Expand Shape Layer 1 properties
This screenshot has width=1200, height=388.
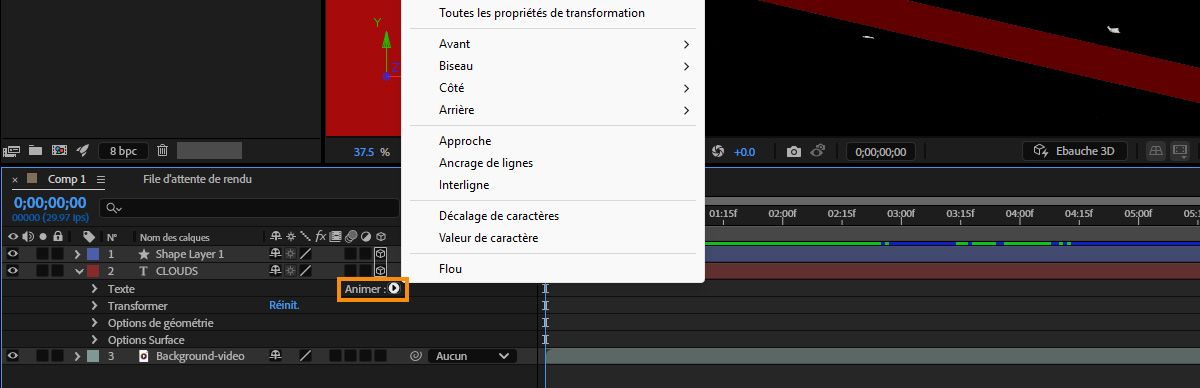[79, 254]
